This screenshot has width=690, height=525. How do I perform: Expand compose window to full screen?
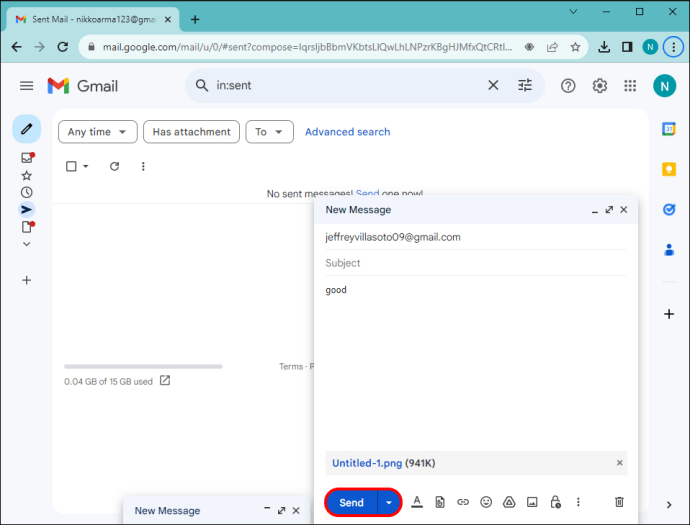pyautogui.click(x=609, y=210)
